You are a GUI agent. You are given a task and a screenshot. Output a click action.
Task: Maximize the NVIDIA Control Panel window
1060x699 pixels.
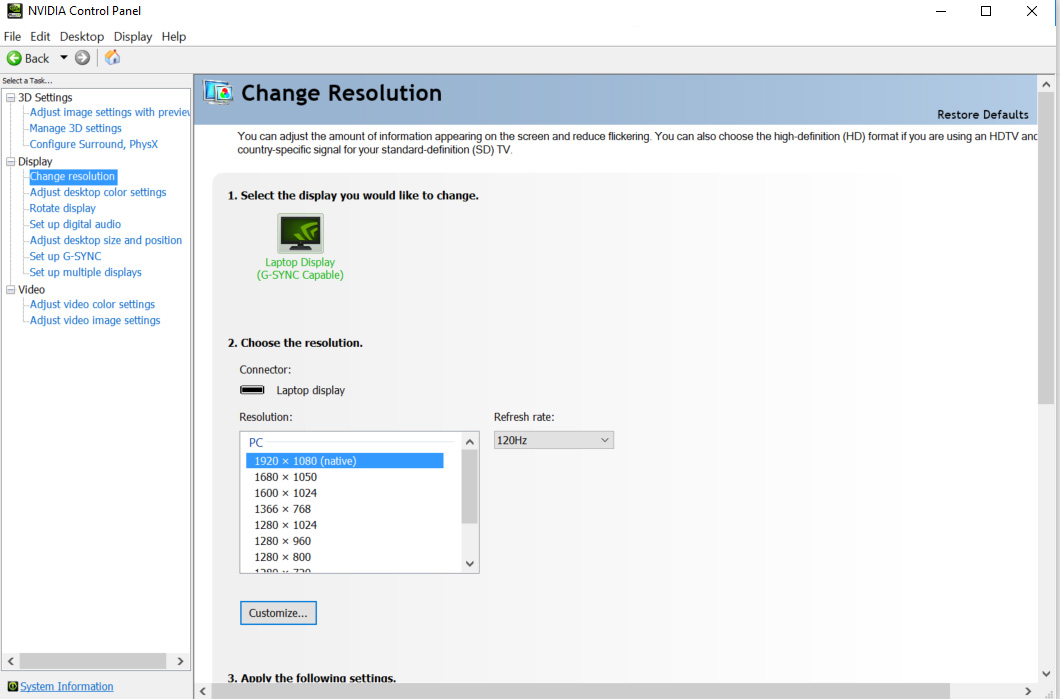tap(986, 11)
